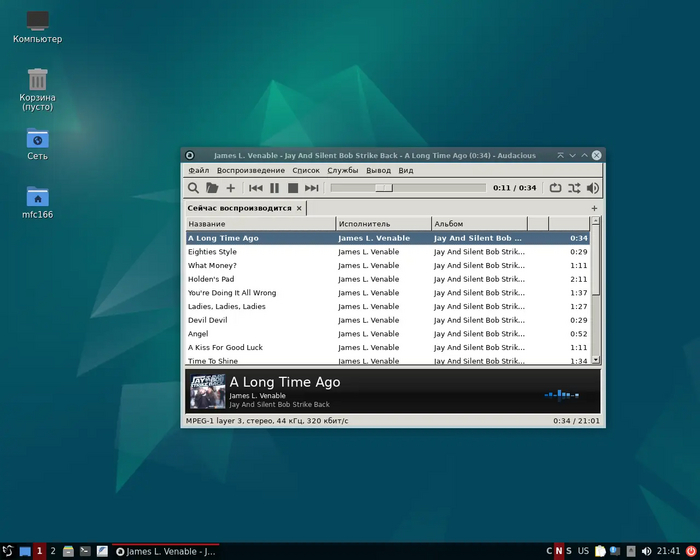
Task: Toggle repeat mode
Action: tap(555, 188)
